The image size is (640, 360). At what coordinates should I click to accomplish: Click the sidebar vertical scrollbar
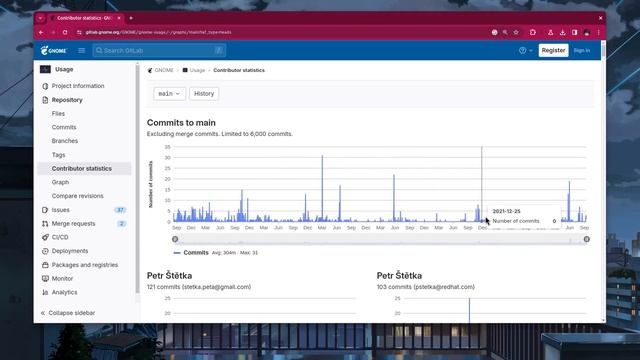point(138,178)
